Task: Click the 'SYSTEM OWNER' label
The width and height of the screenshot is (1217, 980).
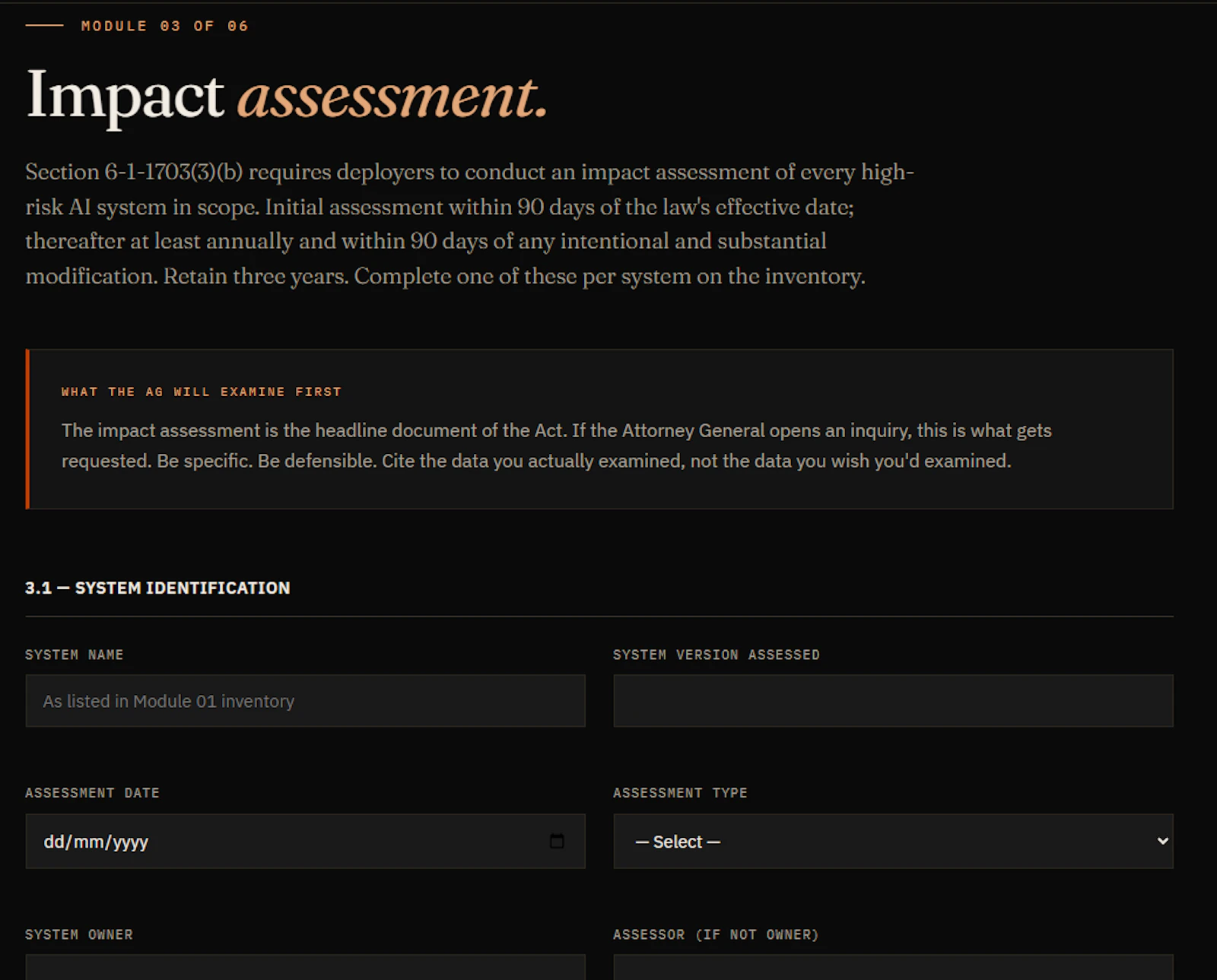Action: tap(79, 934)
